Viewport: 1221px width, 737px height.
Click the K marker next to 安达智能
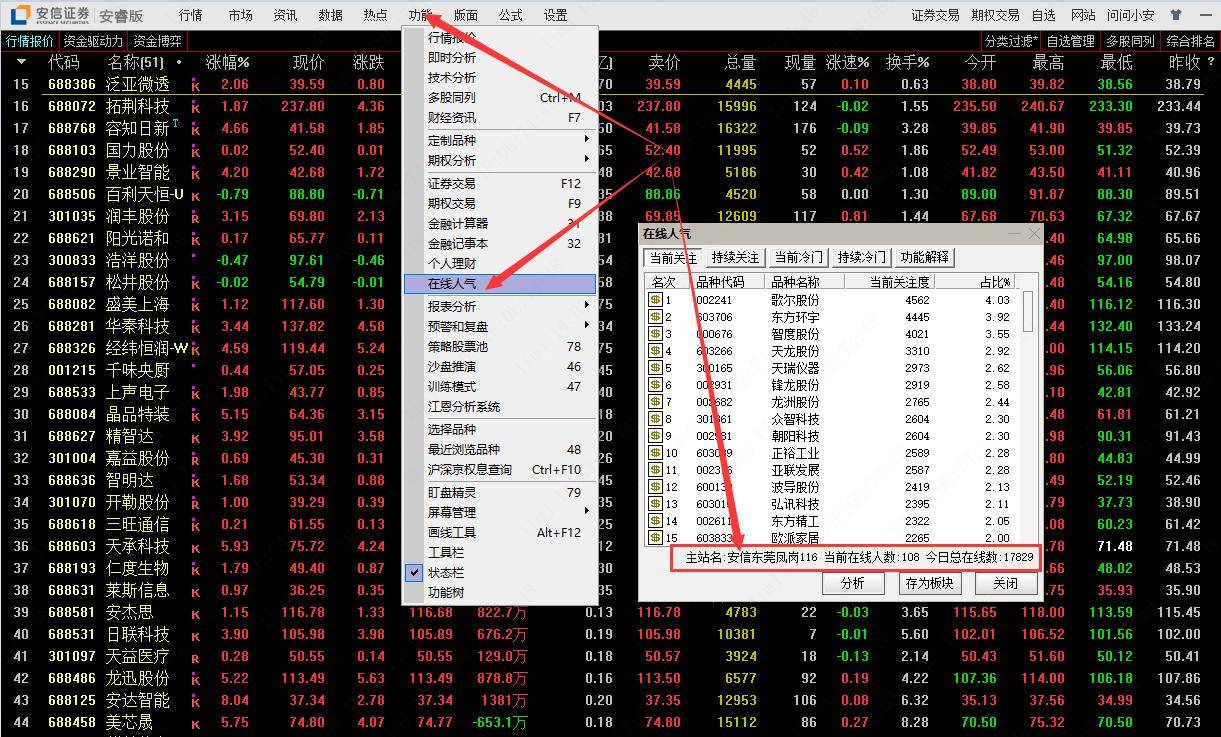[195, 701]
